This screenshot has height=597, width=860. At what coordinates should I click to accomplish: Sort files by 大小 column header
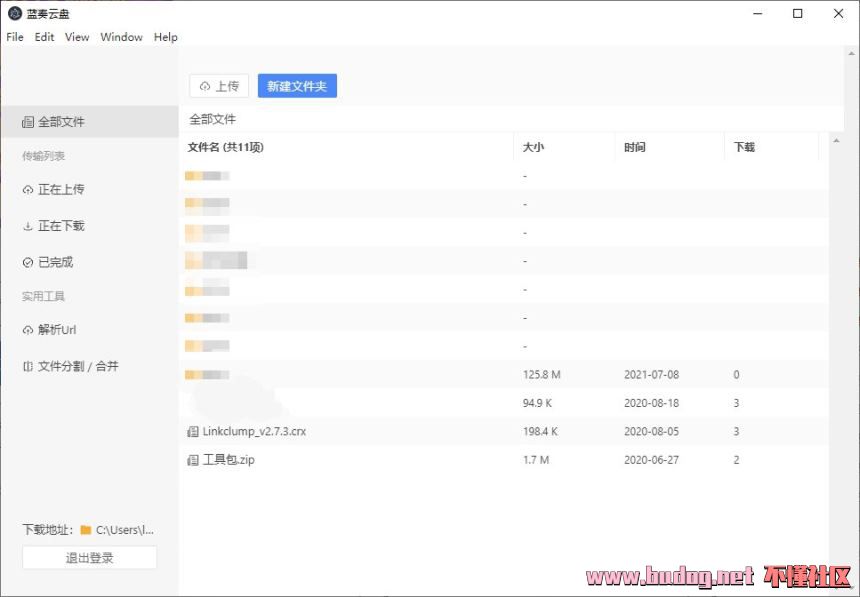533,147
